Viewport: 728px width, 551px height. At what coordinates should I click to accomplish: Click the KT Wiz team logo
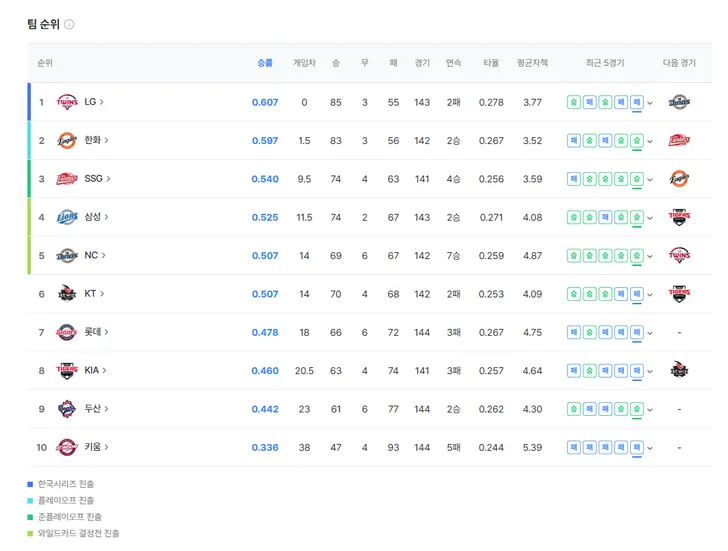click(x=67, y=294)
